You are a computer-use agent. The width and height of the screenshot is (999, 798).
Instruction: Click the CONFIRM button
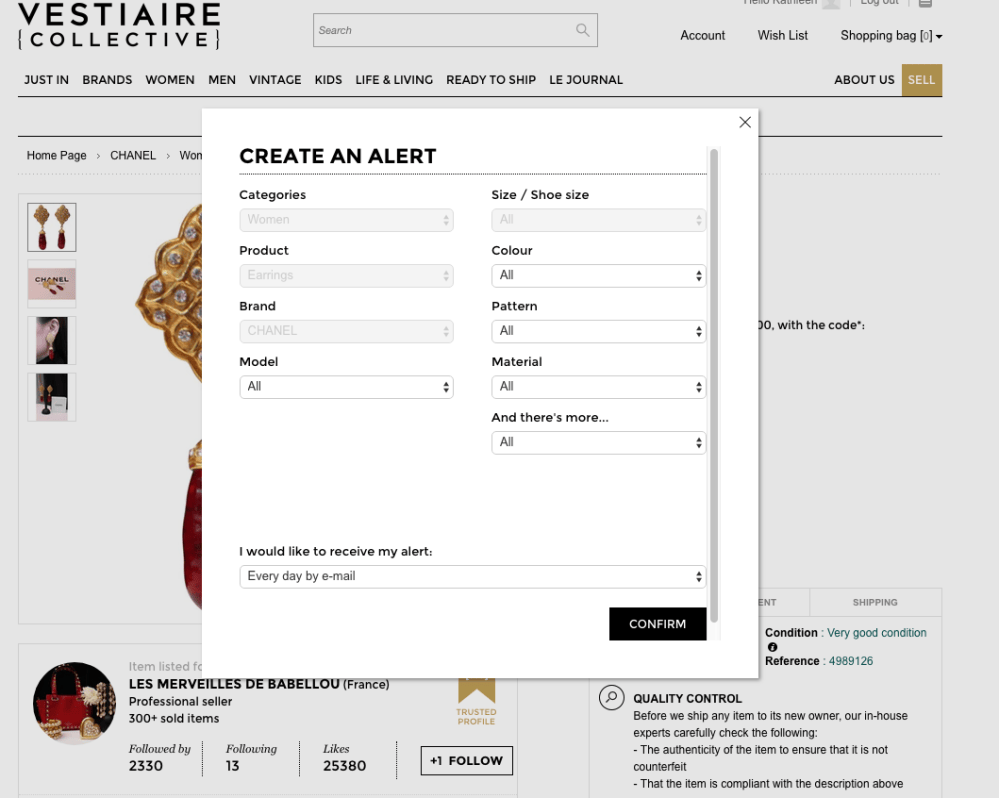pos(658,624)
